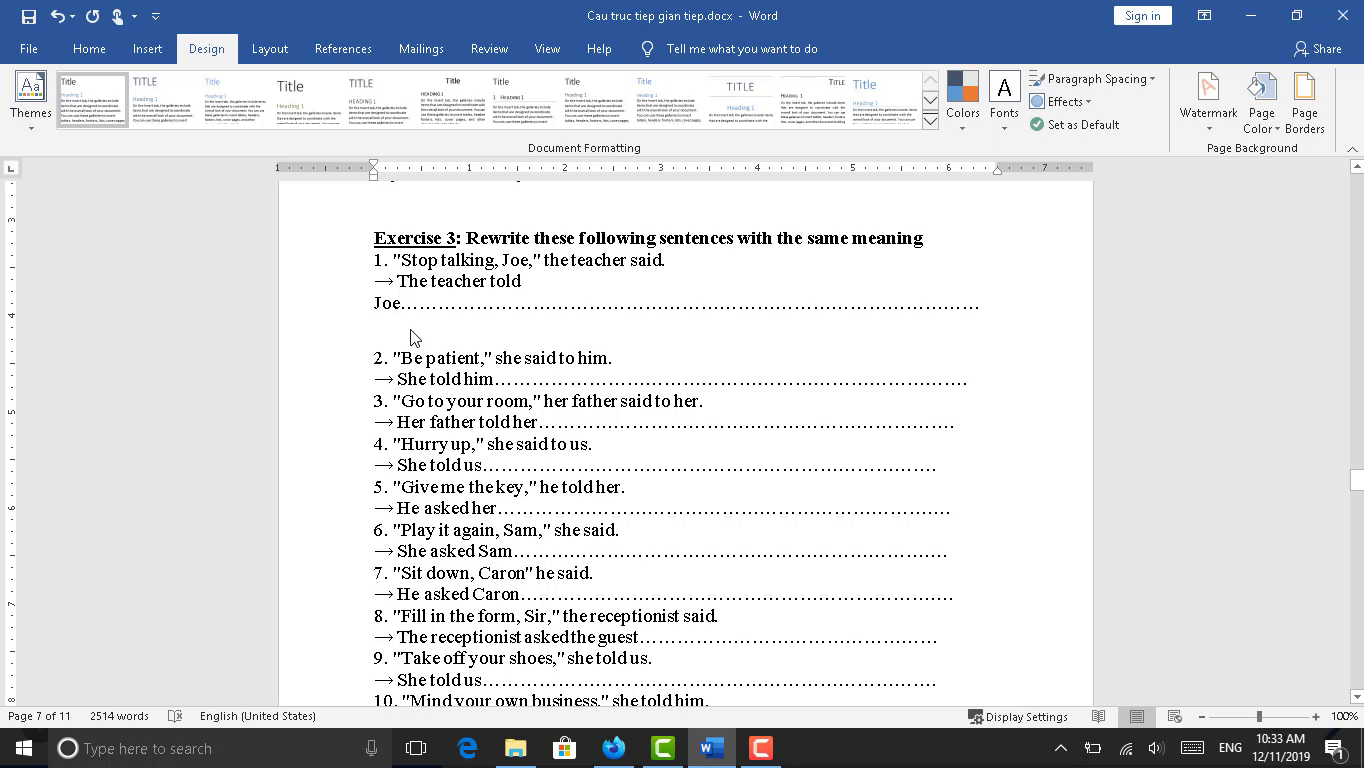Switch to the Layout tab
1364x768 pixels.
coord(269,49)
